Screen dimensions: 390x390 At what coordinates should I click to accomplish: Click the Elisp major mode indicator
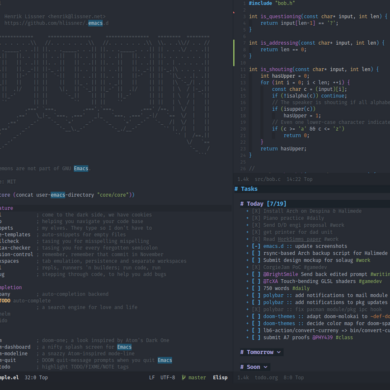tap(220, 377)
